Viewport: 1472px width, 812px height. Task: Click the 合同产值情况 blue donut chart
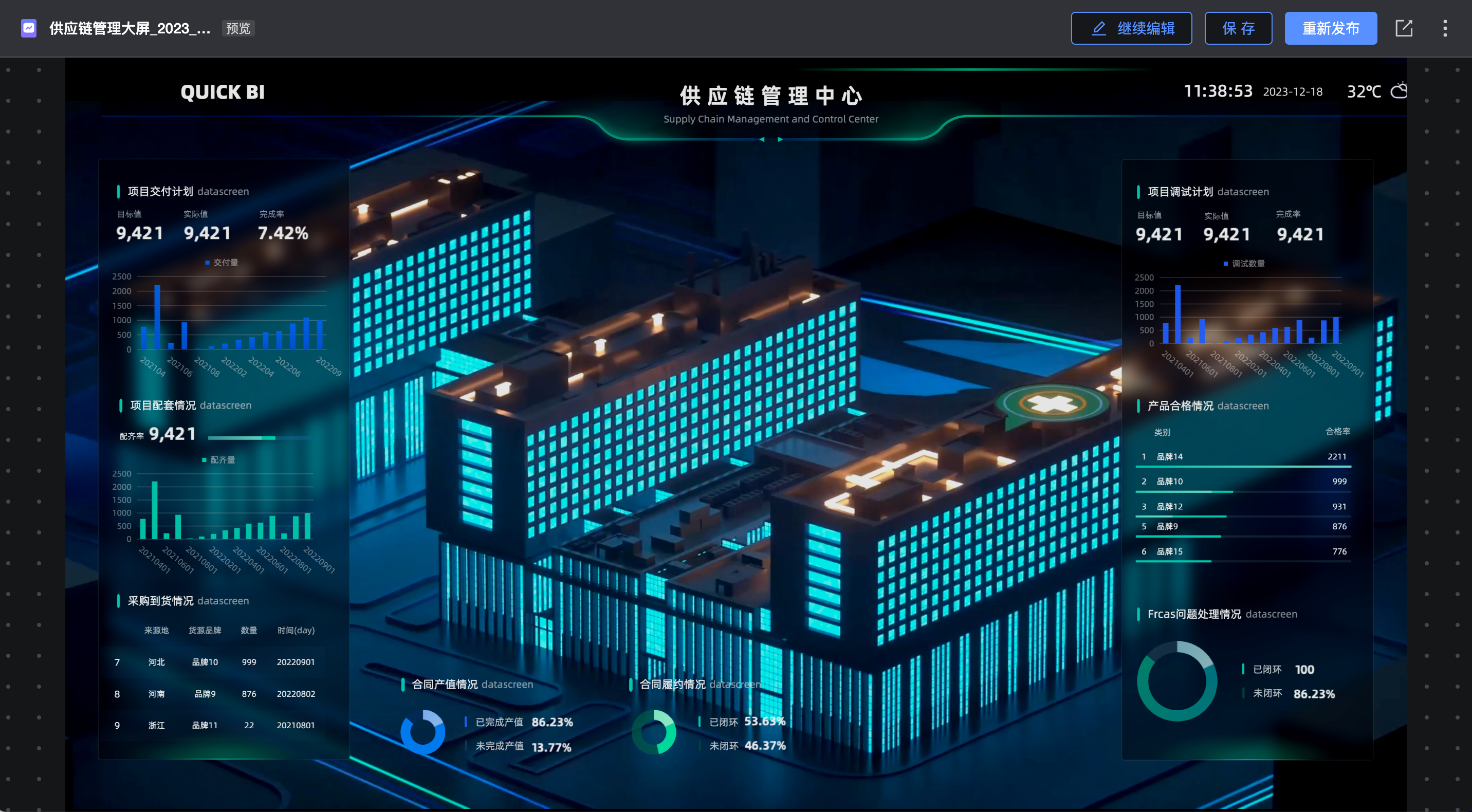click(x=423, y=731)
